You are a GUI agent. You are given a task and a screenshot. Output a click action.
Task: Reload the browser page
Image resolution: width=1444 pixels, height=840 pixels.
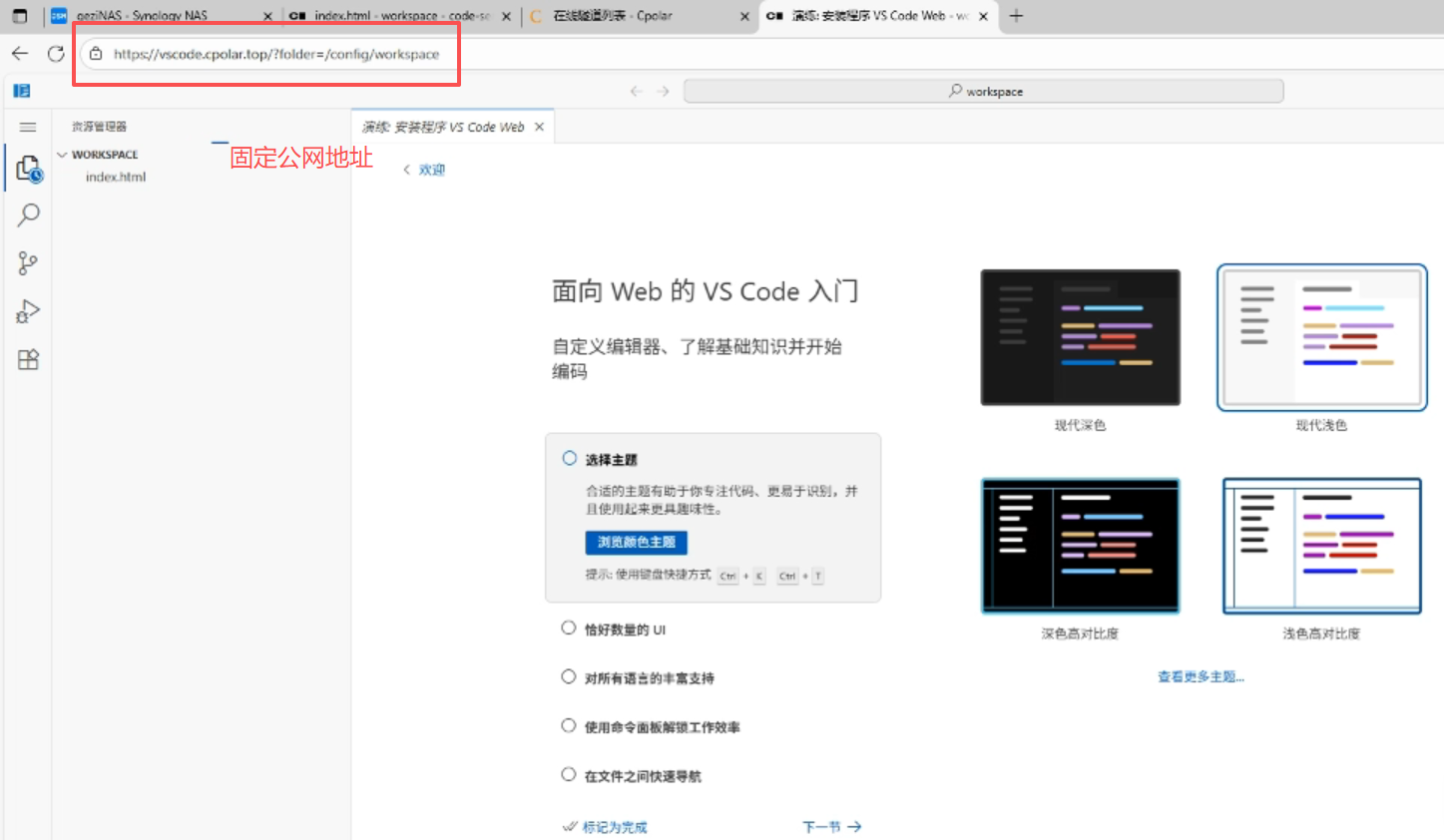click(56, 54)
